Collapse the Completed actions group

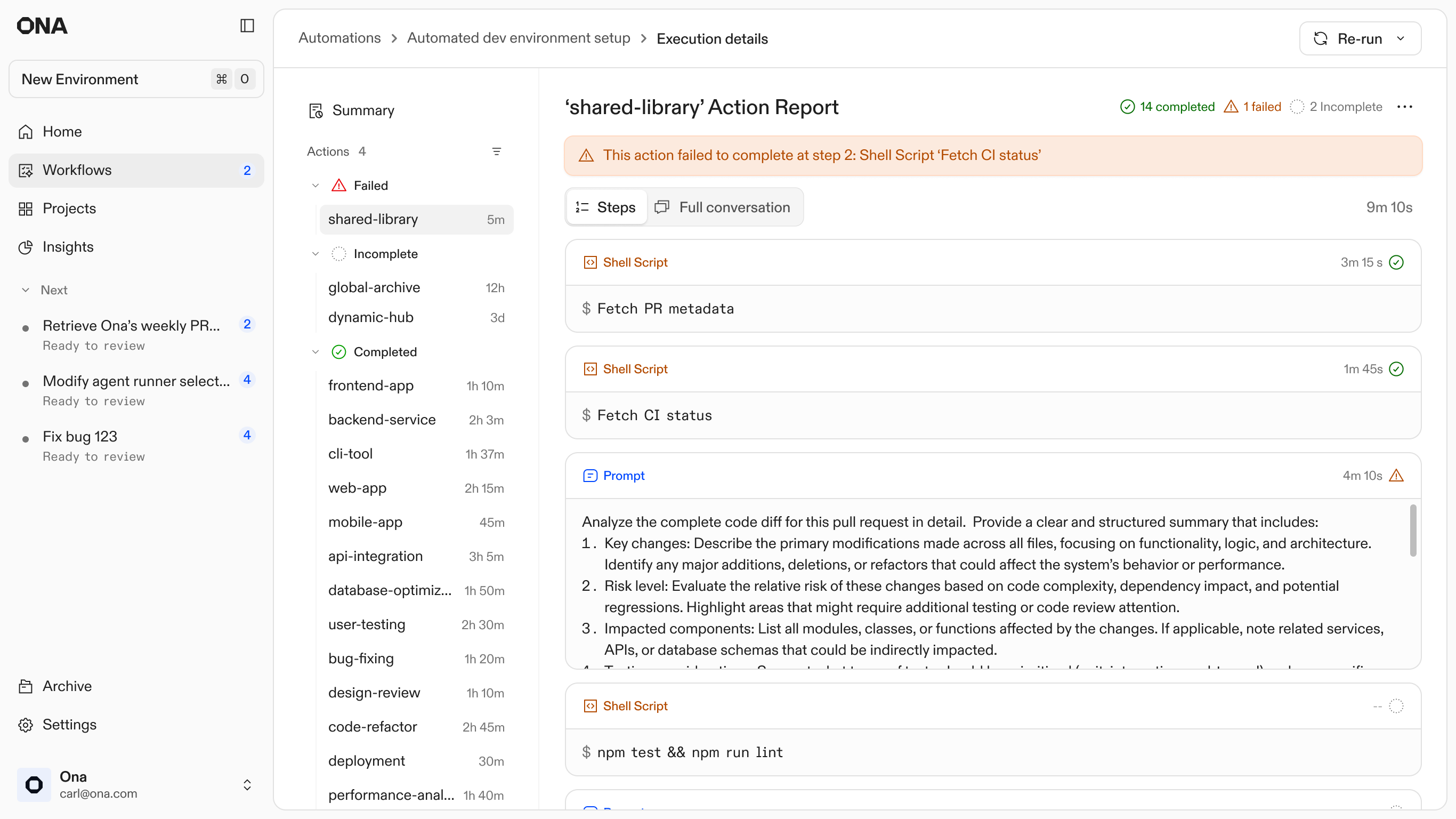pos(316,352)
